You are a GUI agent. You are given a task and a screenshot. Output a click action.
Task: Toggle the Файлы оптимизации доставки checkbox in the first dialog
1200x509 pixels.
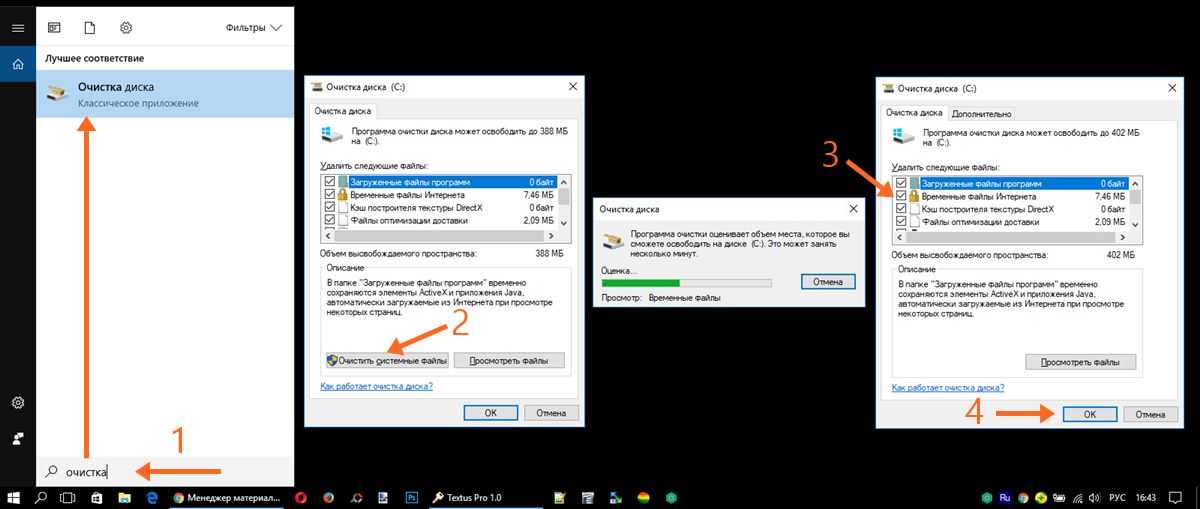pyautogui.click(x=329, y=221)
